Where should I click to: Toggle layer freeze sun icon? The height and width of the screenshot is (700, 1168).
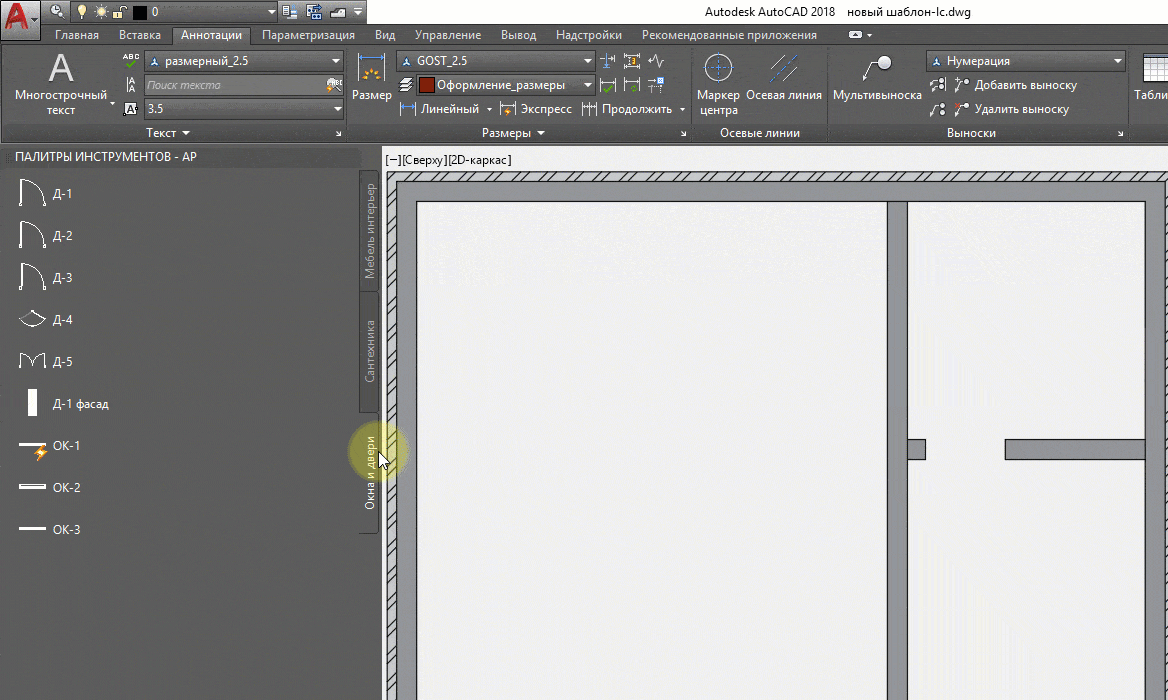click(x=101, y=12)
